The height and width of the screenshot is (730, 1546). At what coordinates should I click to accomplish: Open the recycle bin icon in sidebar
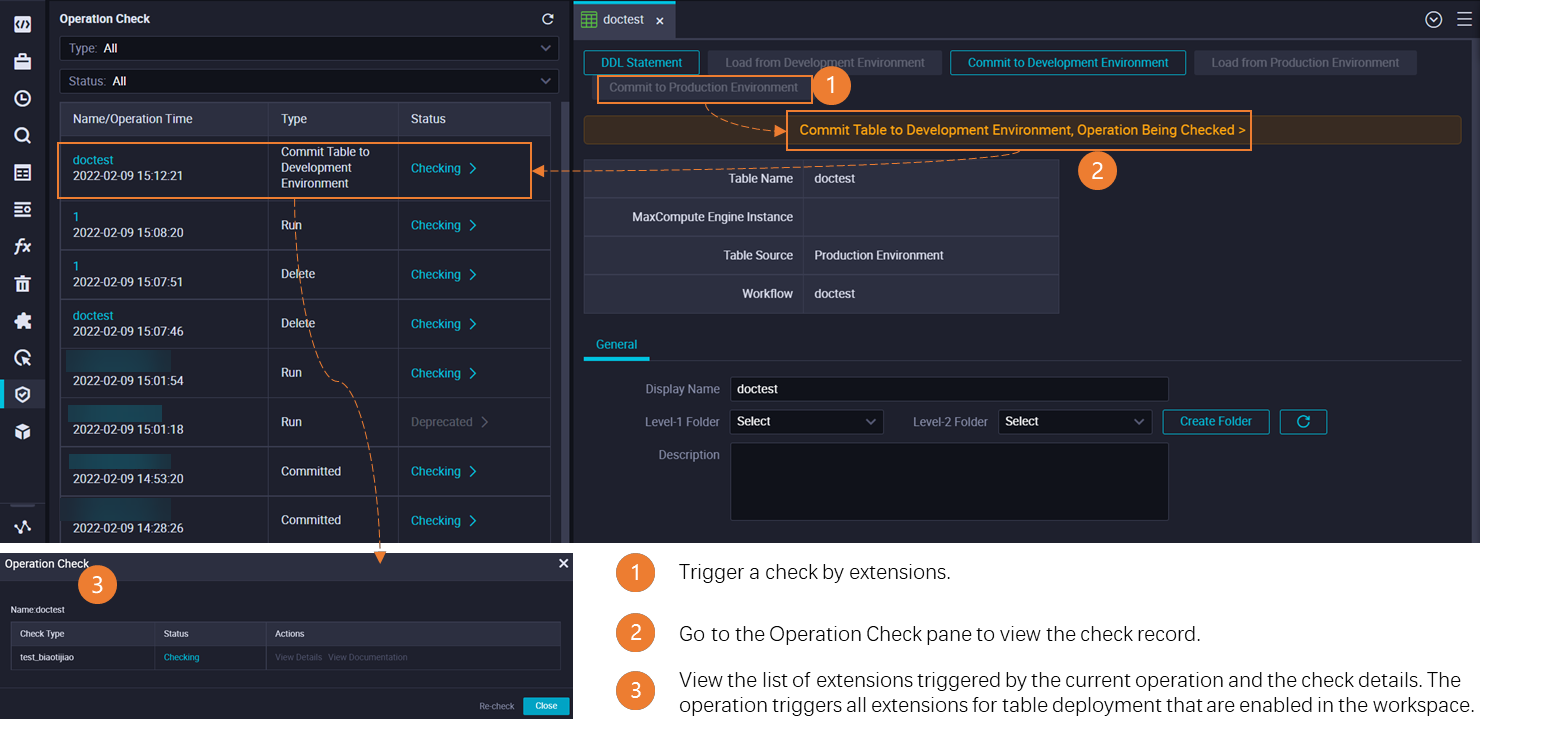pyautogui.click(x=22, y=284)
